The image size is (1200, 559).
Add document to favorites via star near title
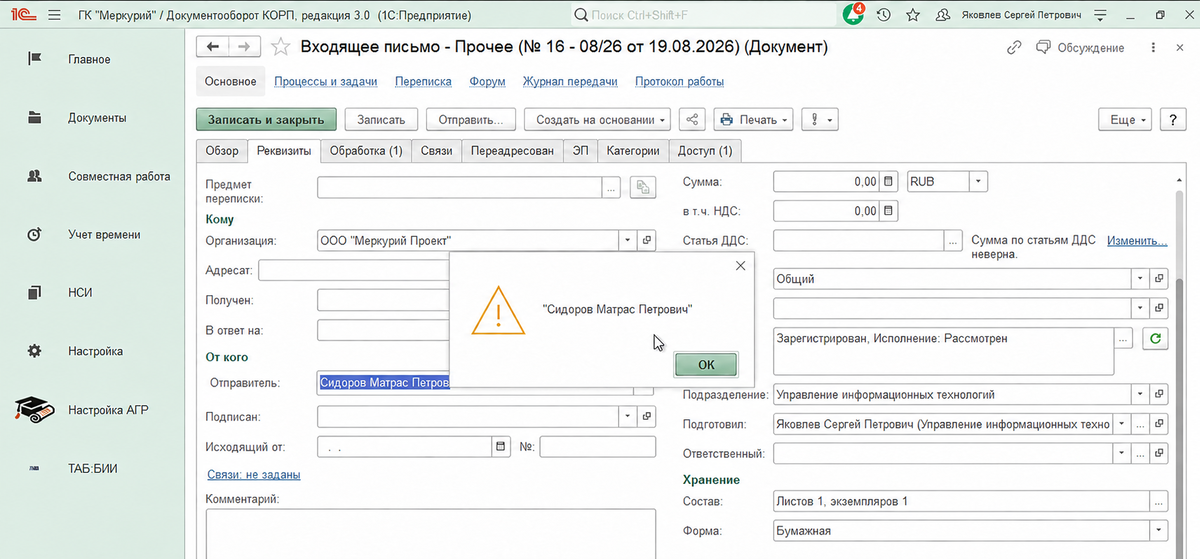coord(281,47)
